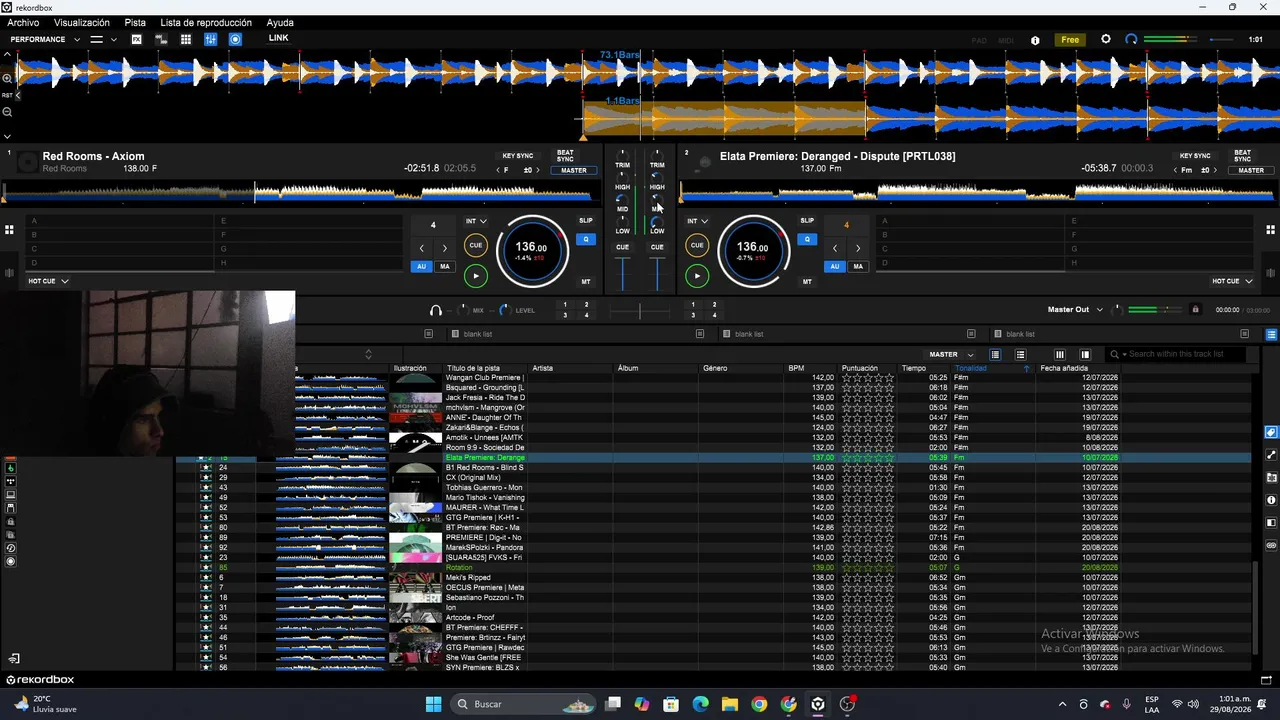Open the FX panel icon
Viewport: 1280px width, 720px height.
pyautogui.click(x=137, y=39)
